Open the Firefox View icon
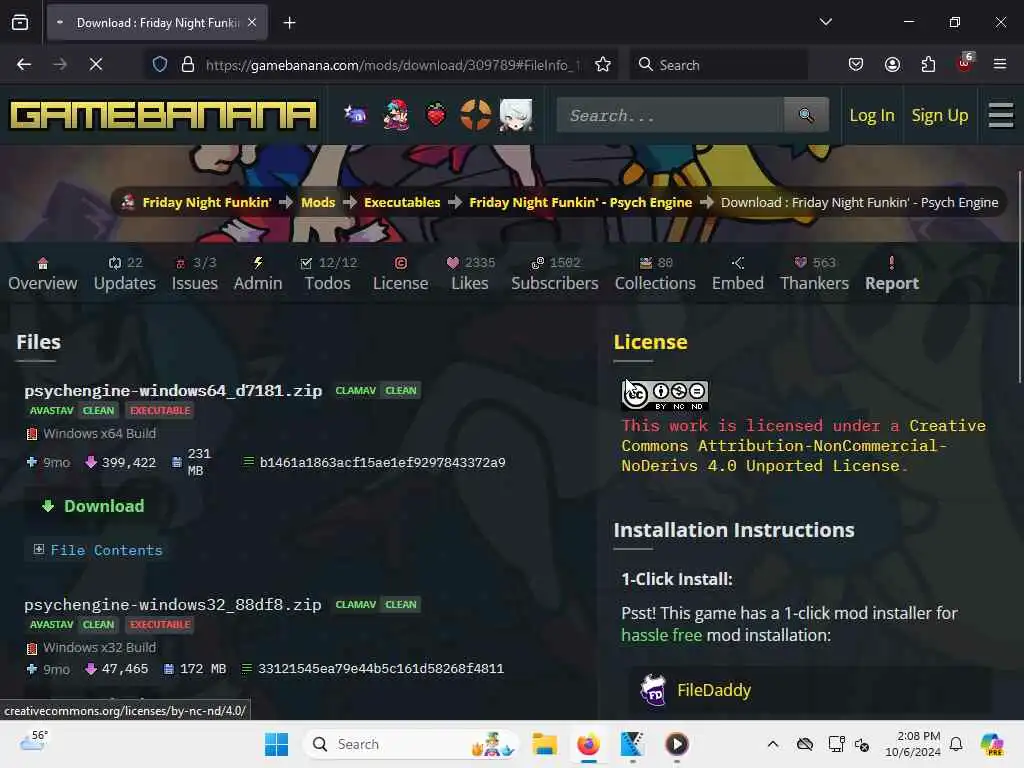The image size is (1024, 768). tap(20, 23)
